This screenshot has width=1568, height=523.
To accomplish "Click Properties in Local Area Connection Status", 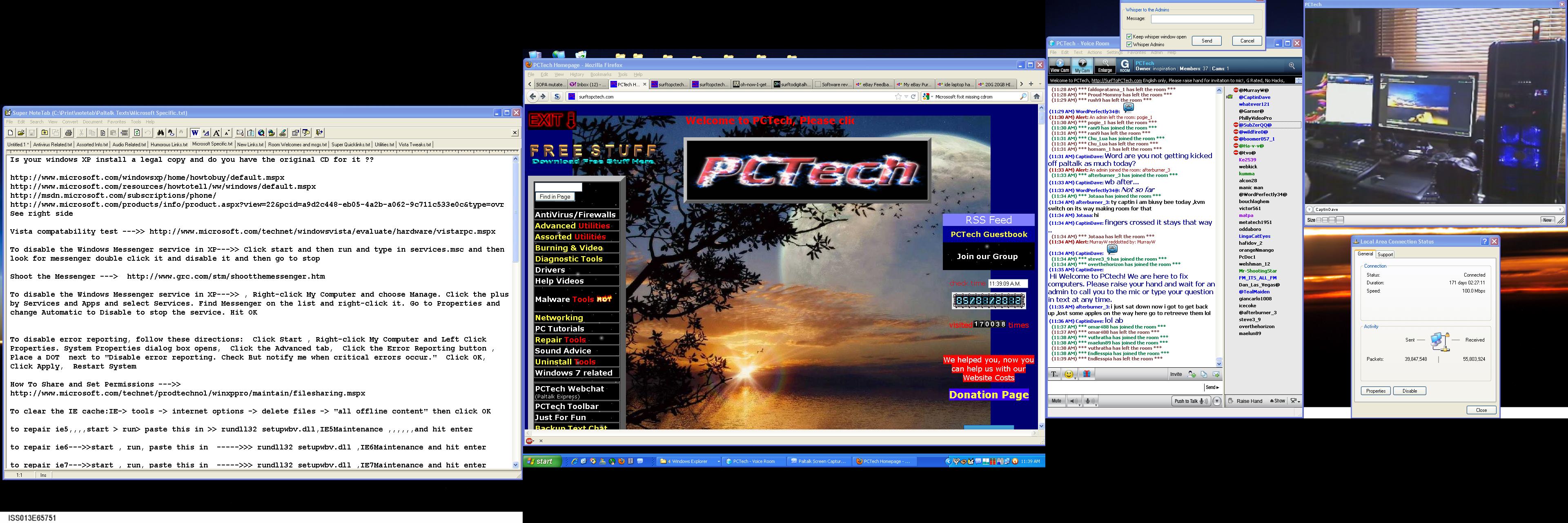I will (1376, 391).
